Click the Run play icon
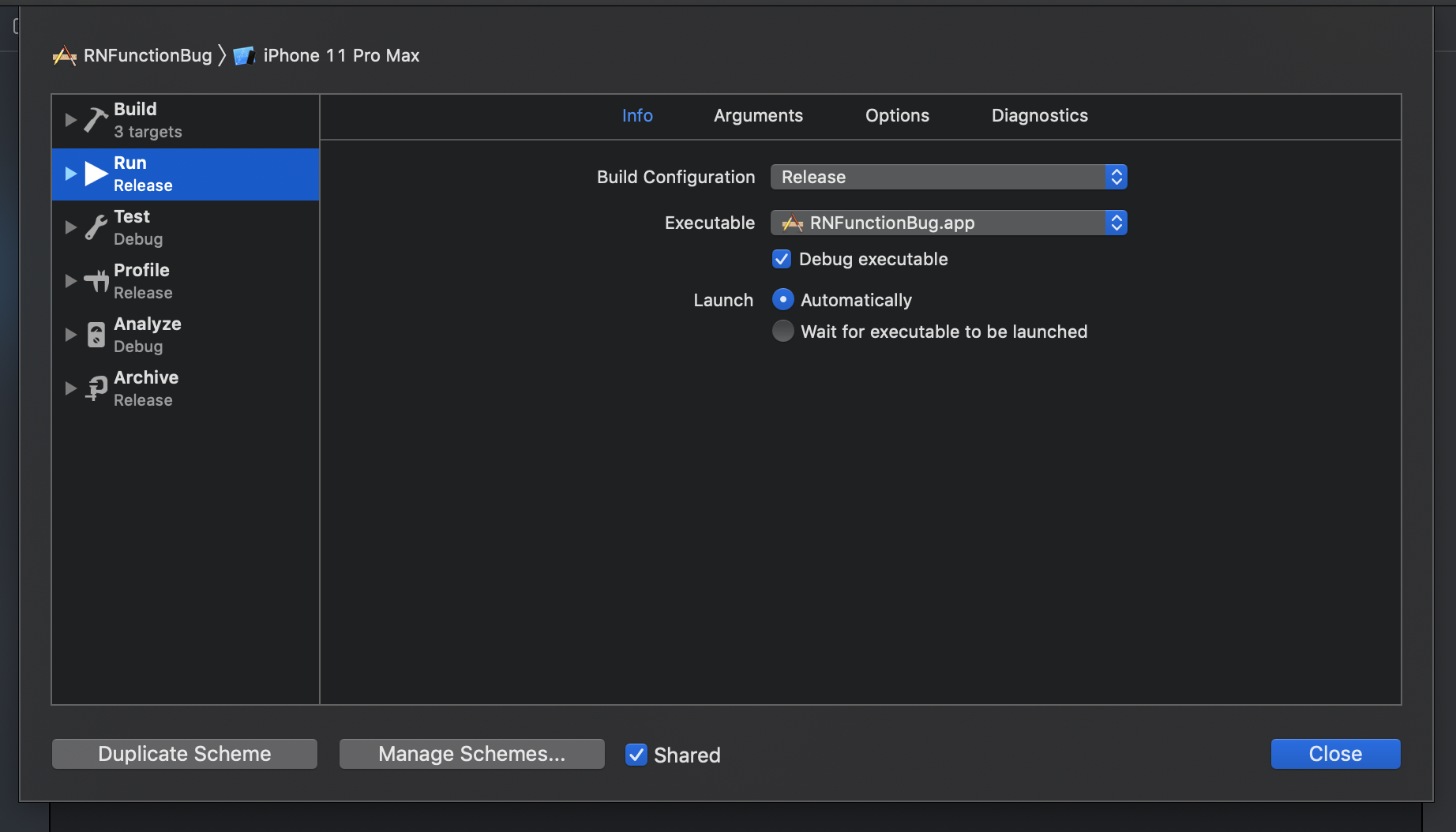 95,174
